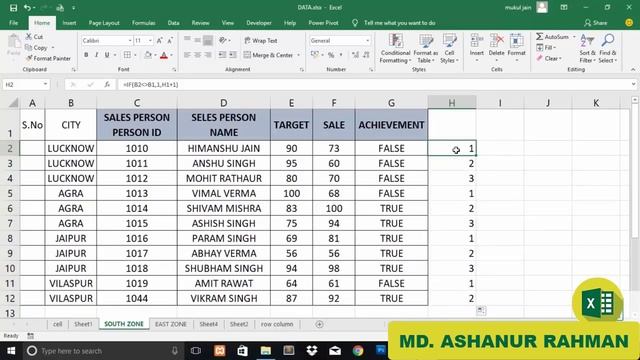Click the Undo arrow icon
The width and height of the screenshot is (640, 360).
click(27, 8)
